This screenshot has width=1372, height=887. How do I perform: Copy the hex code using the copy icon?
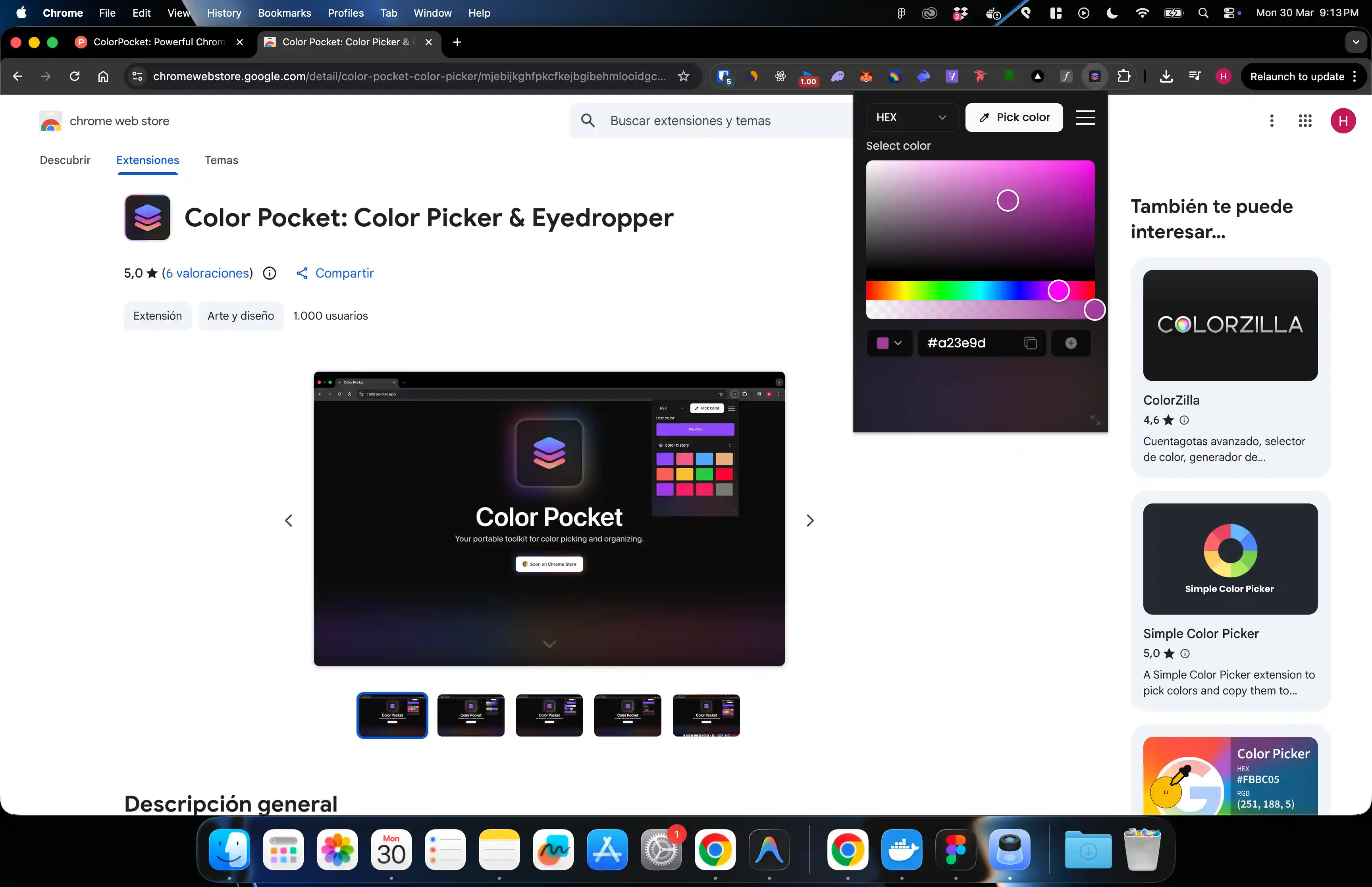point(1030,343)
